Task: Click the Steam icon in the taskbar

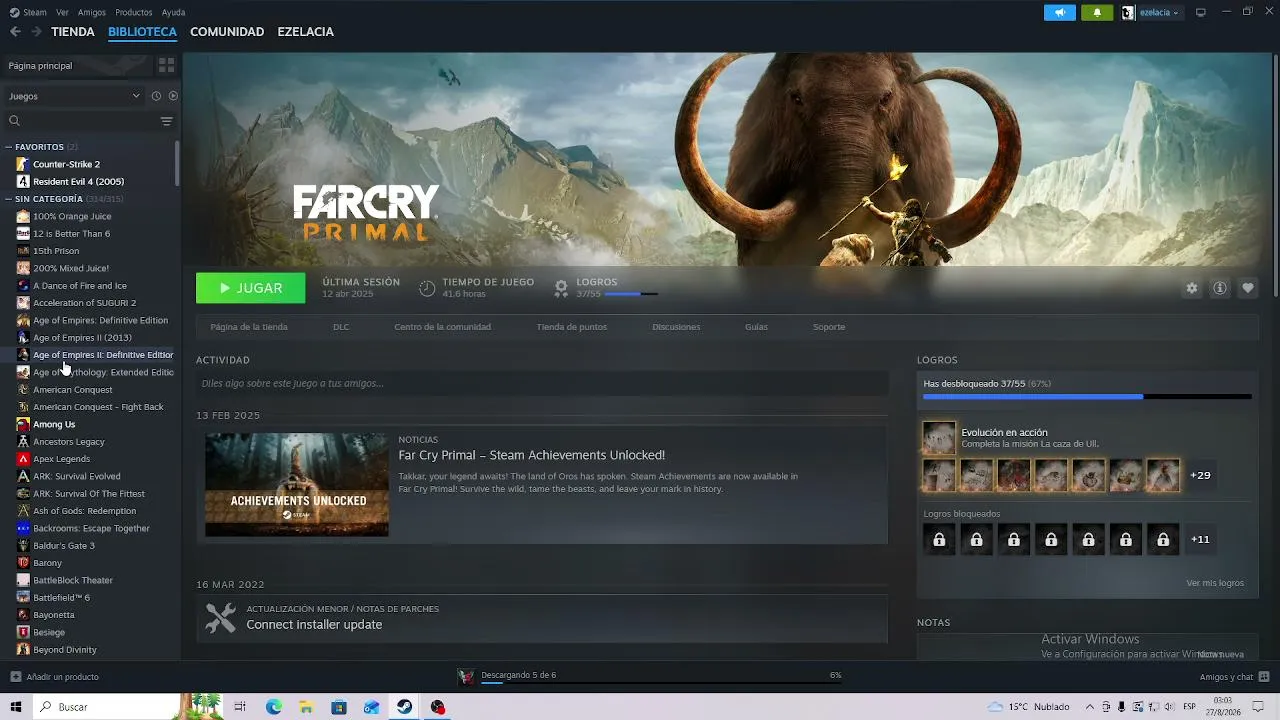Action: pyautogui.click(x=404, y=707)
